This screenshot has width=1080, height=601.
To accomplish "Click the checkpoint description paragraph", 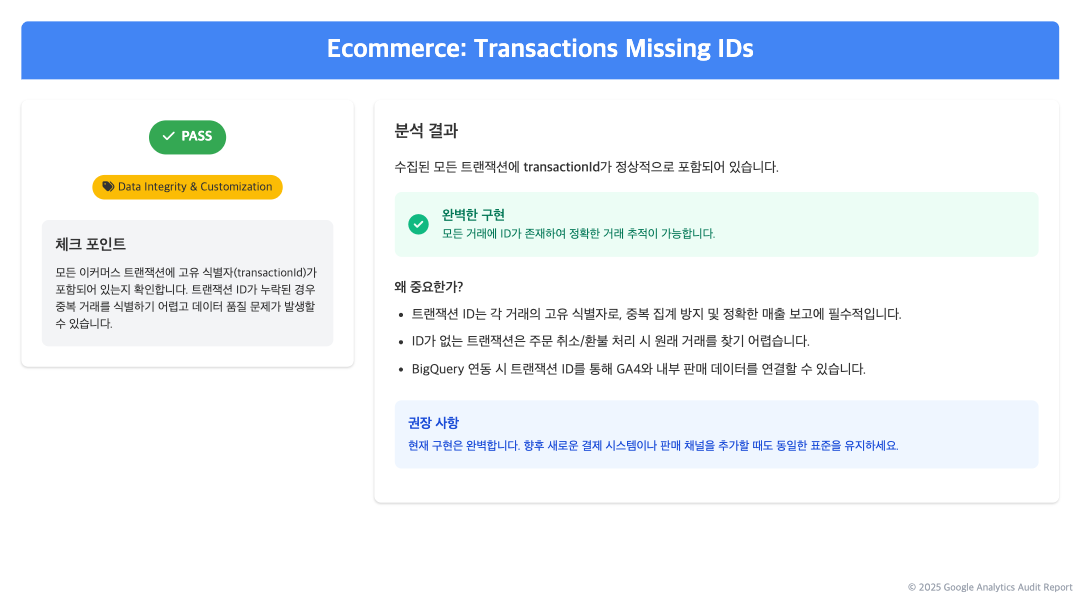I will click(x=186, y=298).
